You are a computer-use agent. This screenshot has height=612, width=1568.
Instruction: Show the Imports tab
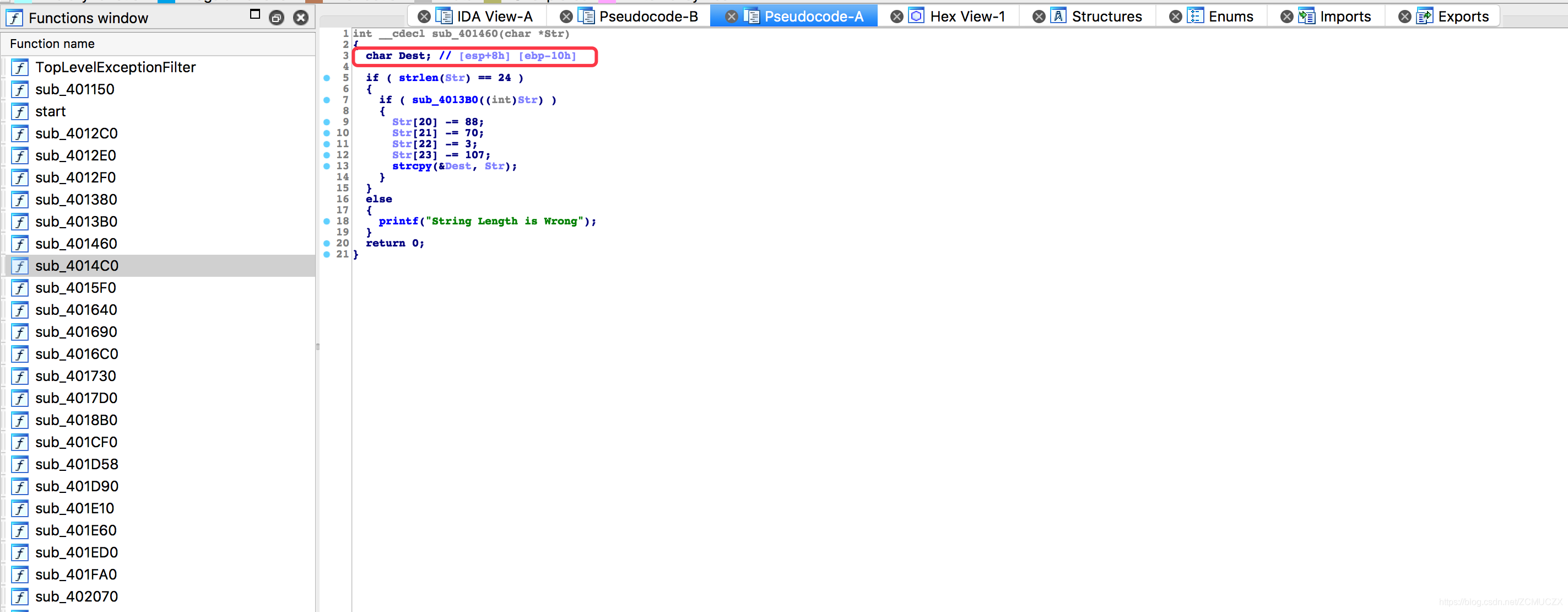click(1345, 17)
